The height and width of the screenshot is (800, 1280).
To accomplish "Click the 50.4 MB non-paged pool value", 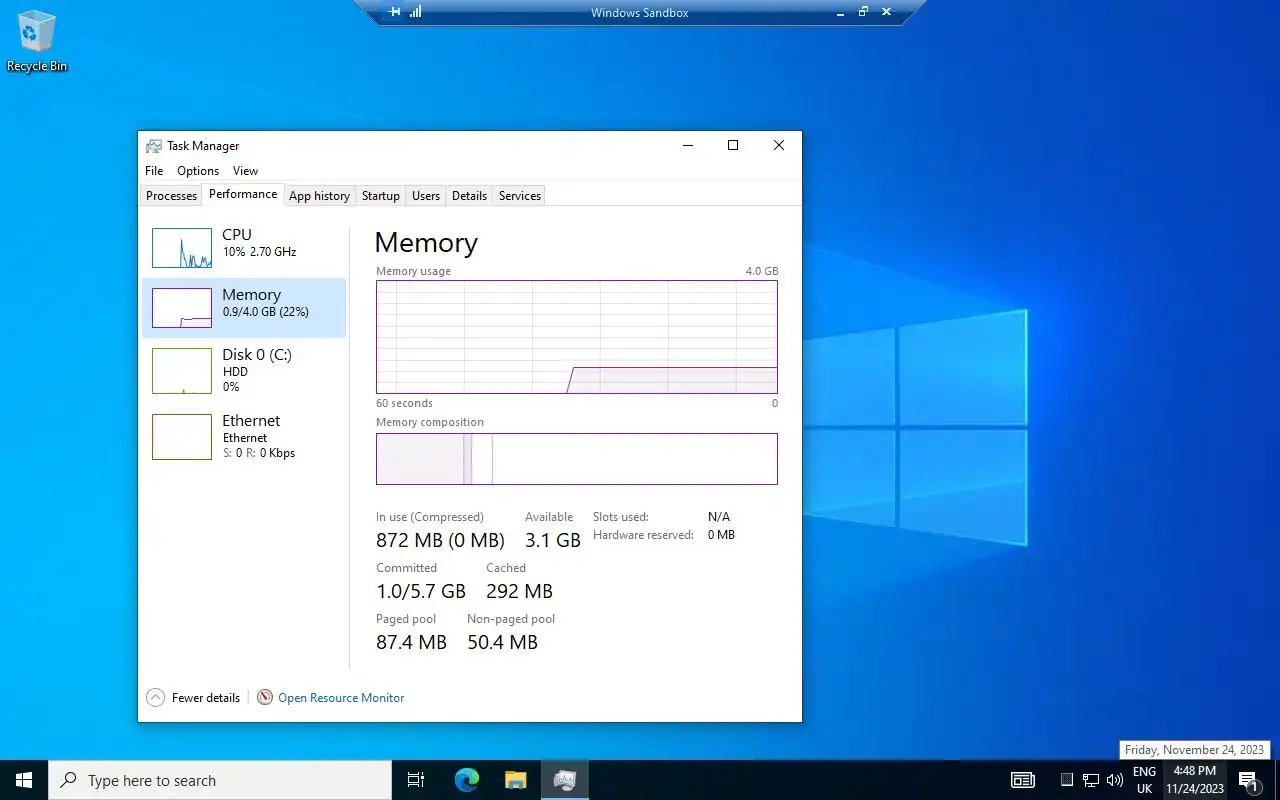I will coord(502,642).
